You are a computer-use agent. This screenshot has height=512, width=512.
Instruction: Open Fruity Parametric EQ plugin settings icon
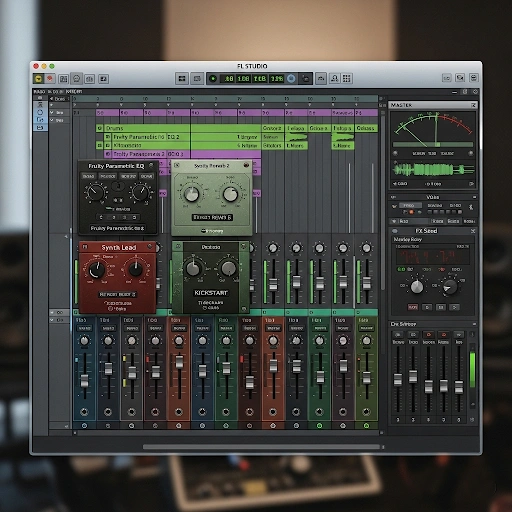coord(151,165)
